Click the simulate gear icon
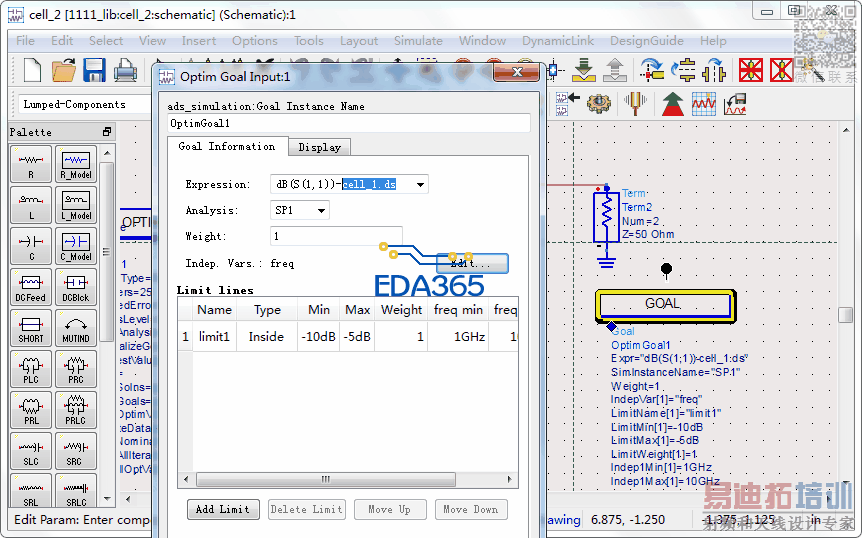The height and width of the screenshot is (538, 862). click(599, 103)
